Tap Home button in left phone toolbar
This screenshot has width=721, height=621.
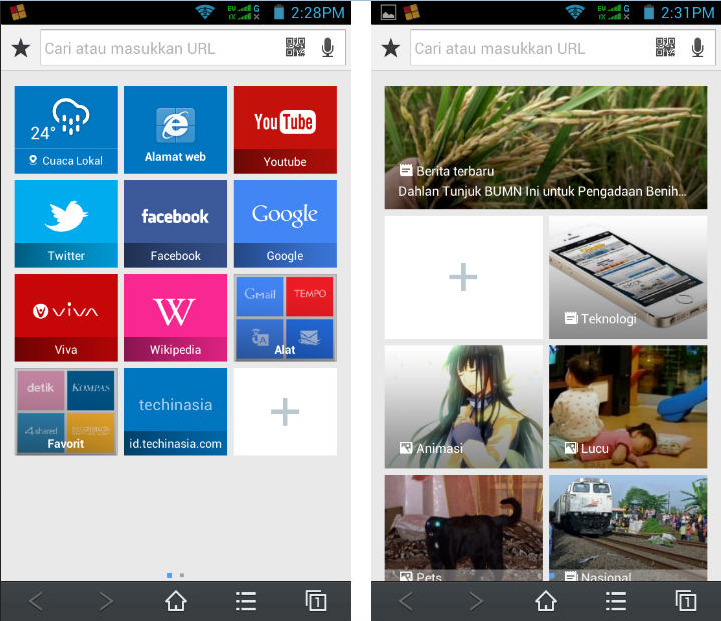[176, 601]
